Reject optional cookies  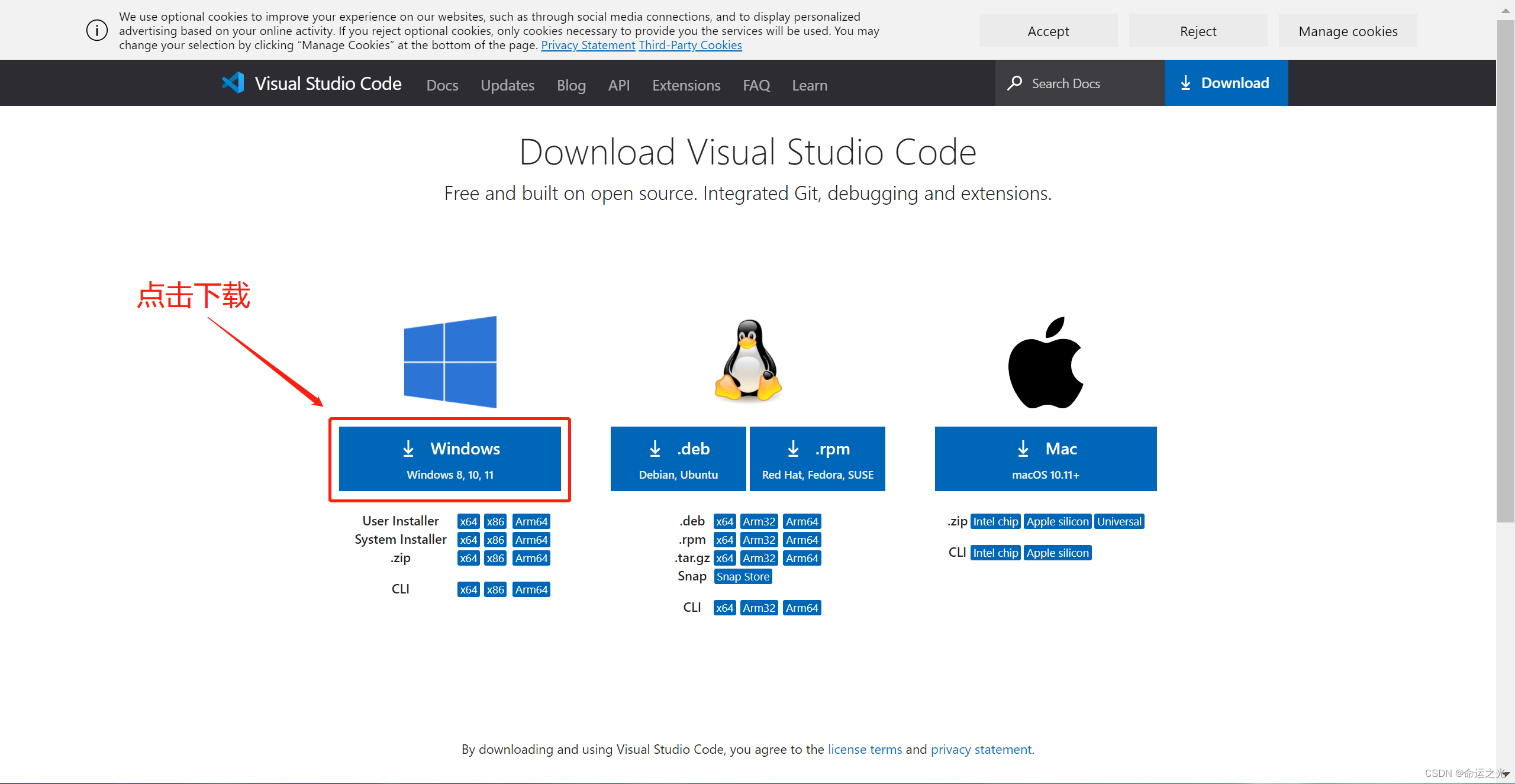(x=1198, y=31)
